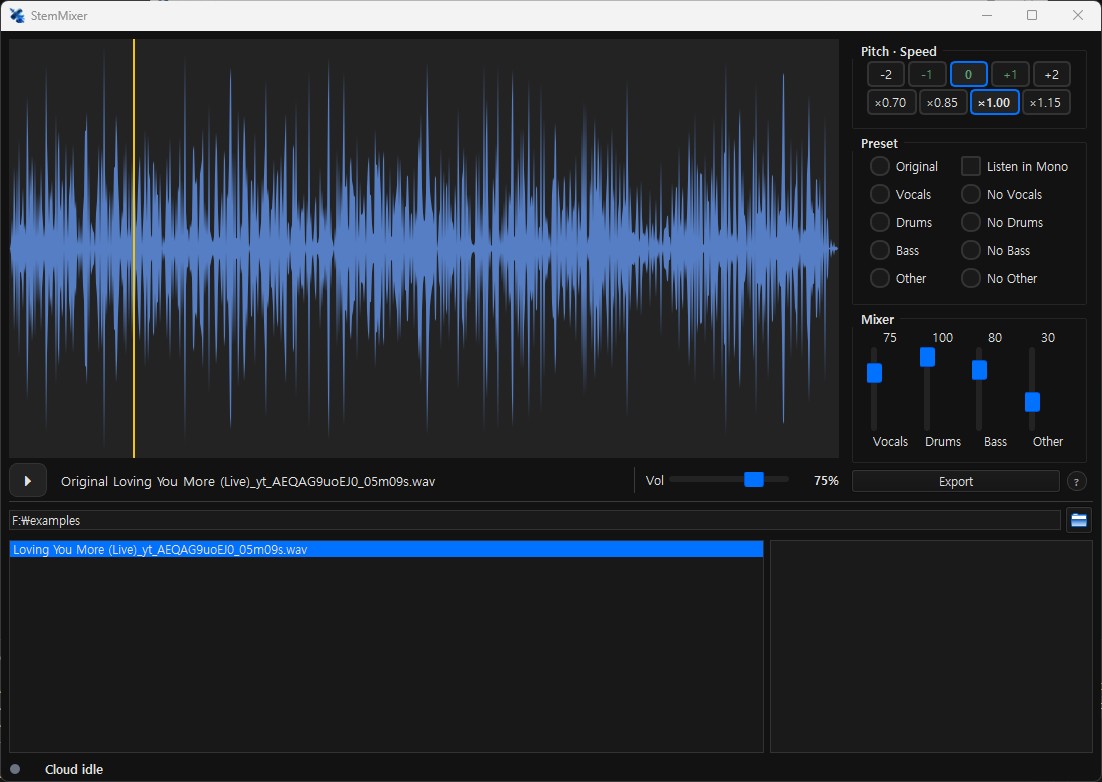1102x782 pixels.
Task: Set pitch to +2 semitones
Action: tap(1051, 74)
